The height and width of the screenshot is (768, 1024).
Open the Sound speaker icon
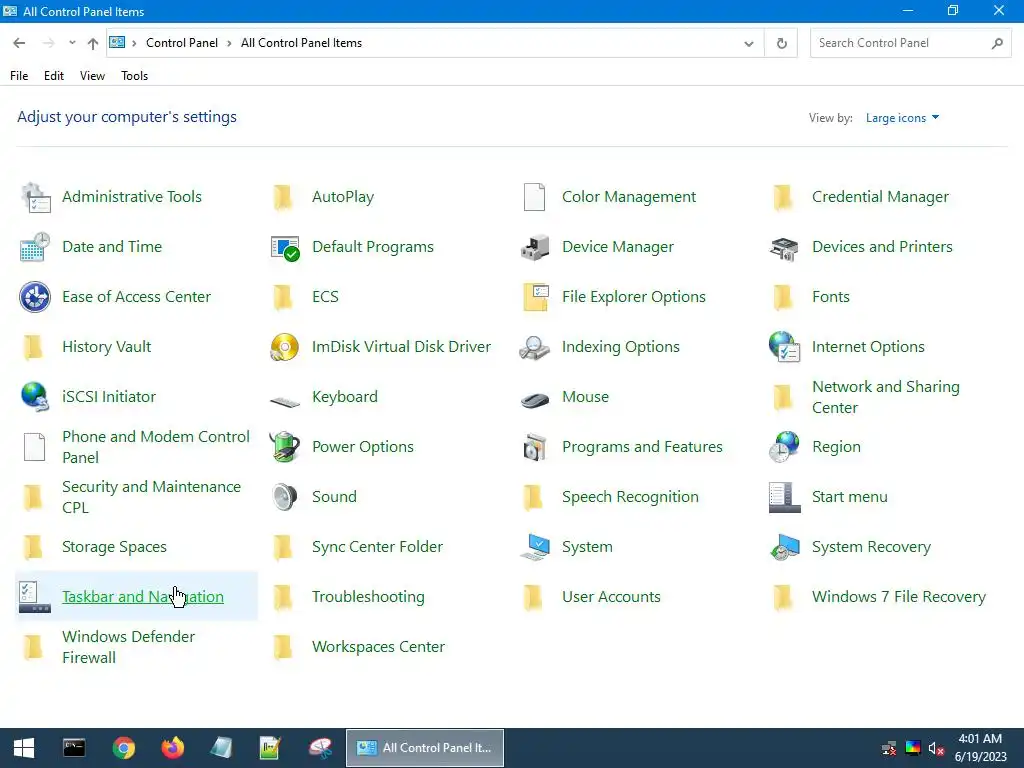click(285, 497)
